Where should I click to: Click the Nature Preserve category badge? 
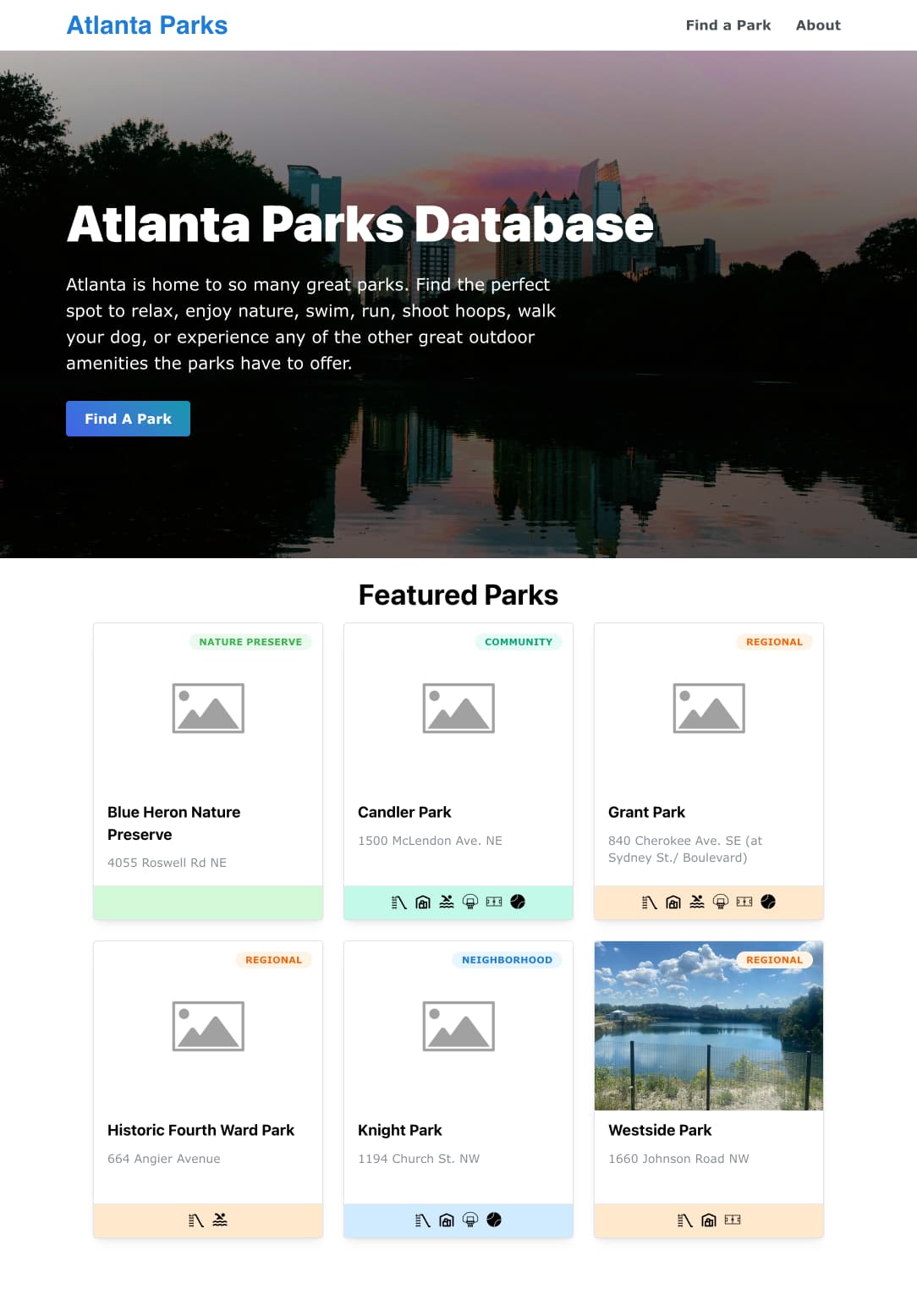tap(250, 642)
